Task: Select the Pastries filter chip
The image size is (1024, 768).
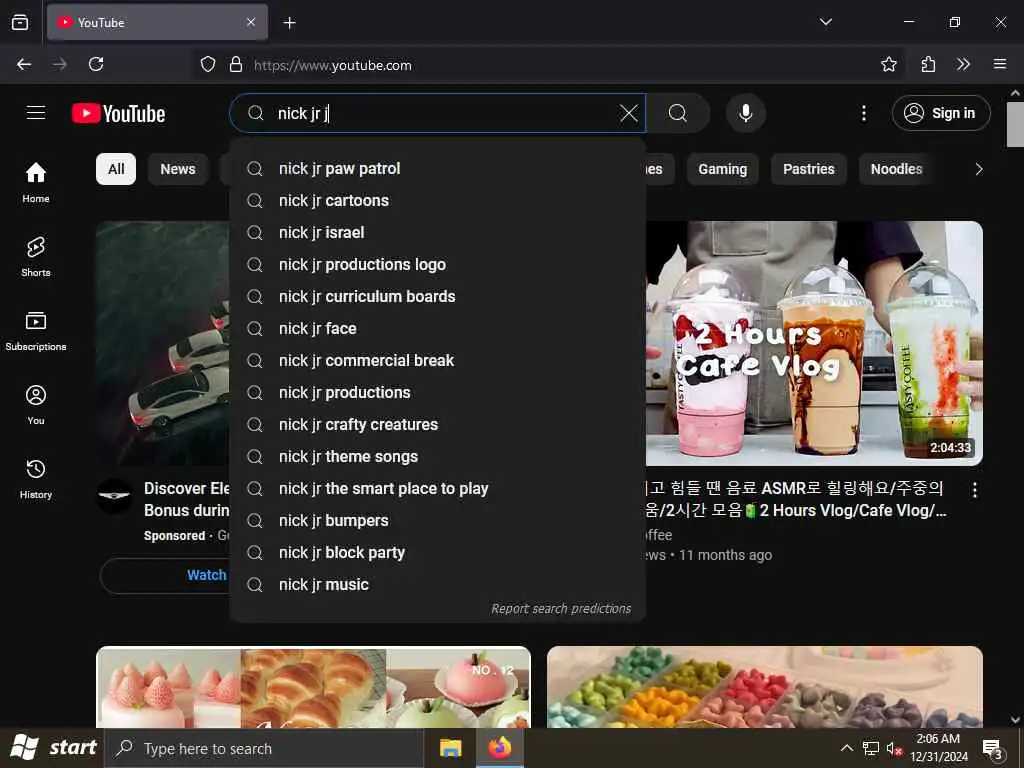Action: pos(808,169)
